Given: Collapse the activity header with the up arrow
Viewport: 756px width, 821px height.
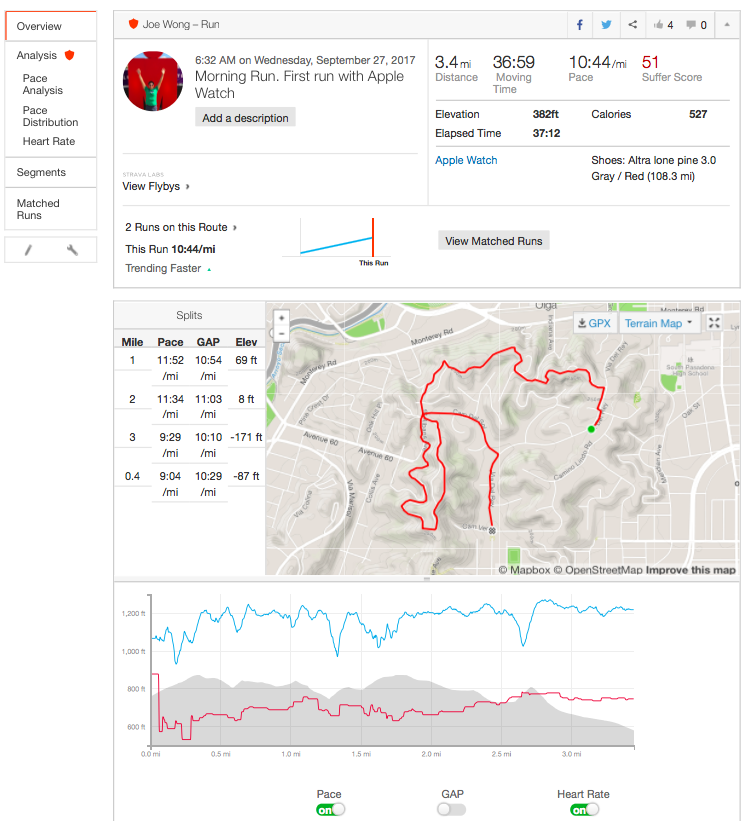Looking at the screenshot, I should point(726,25).
